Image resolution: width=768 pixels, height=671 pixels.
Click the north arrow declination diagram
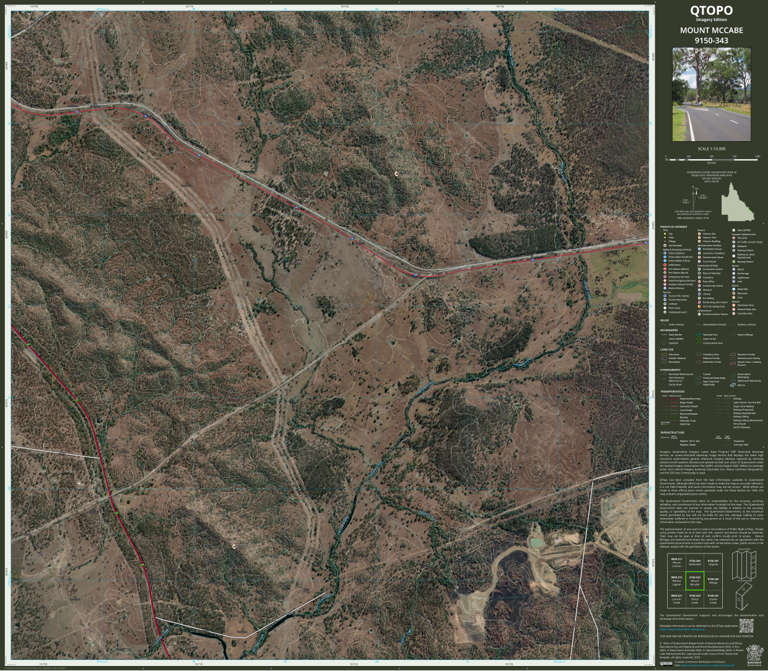[695, 197]
